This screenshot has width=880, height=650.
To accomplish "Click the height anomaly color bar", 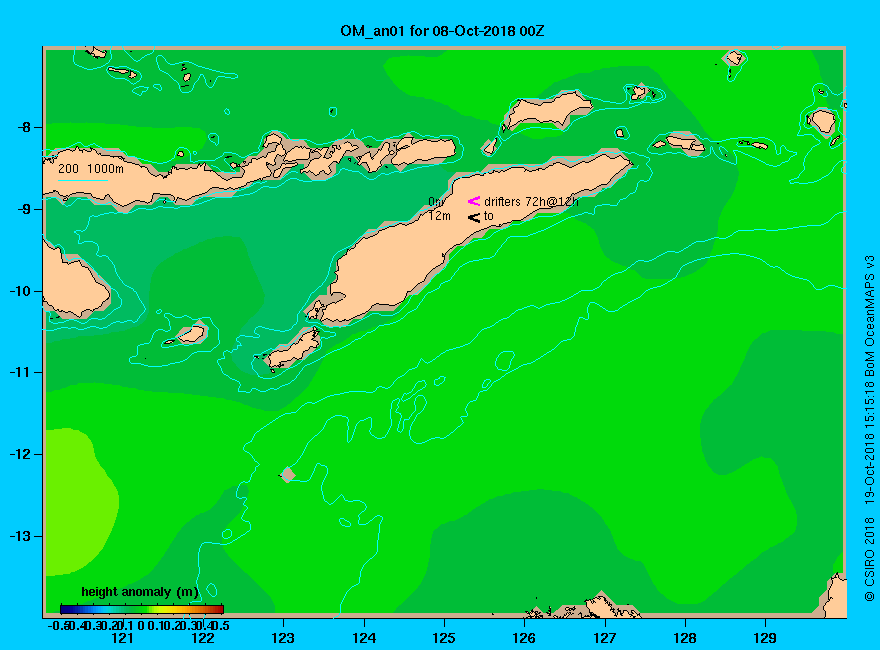I will [x=142, y=609].
